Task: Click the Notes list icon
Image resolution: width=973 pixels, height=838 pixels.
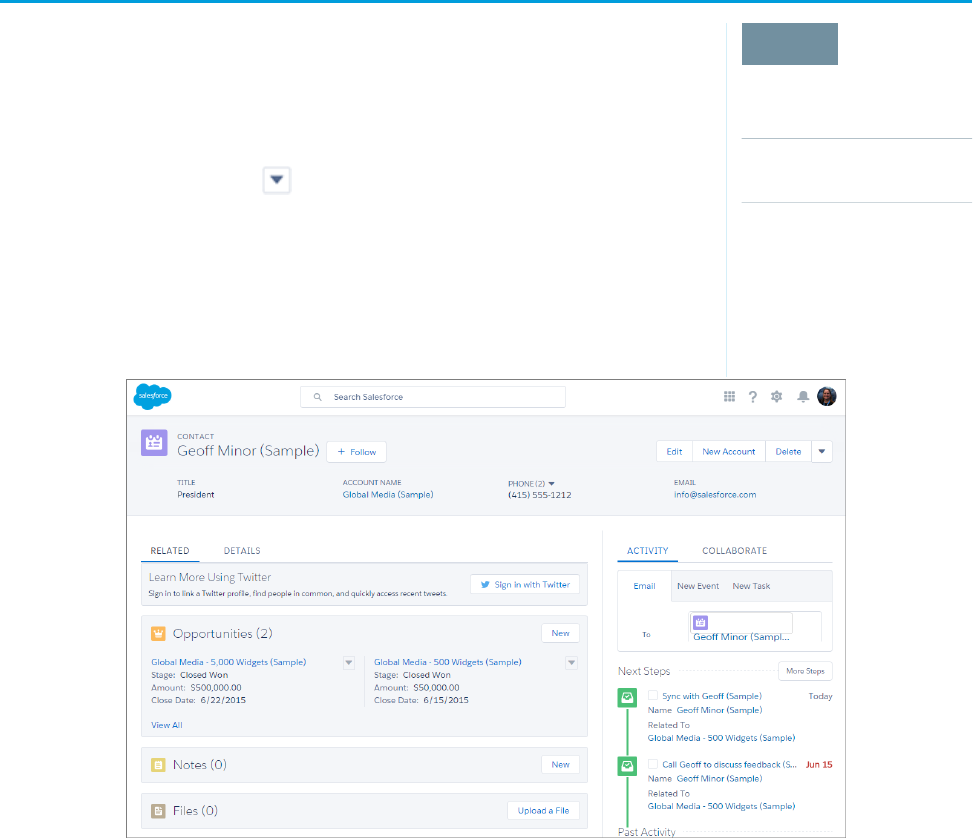Action: coord(158,765)
